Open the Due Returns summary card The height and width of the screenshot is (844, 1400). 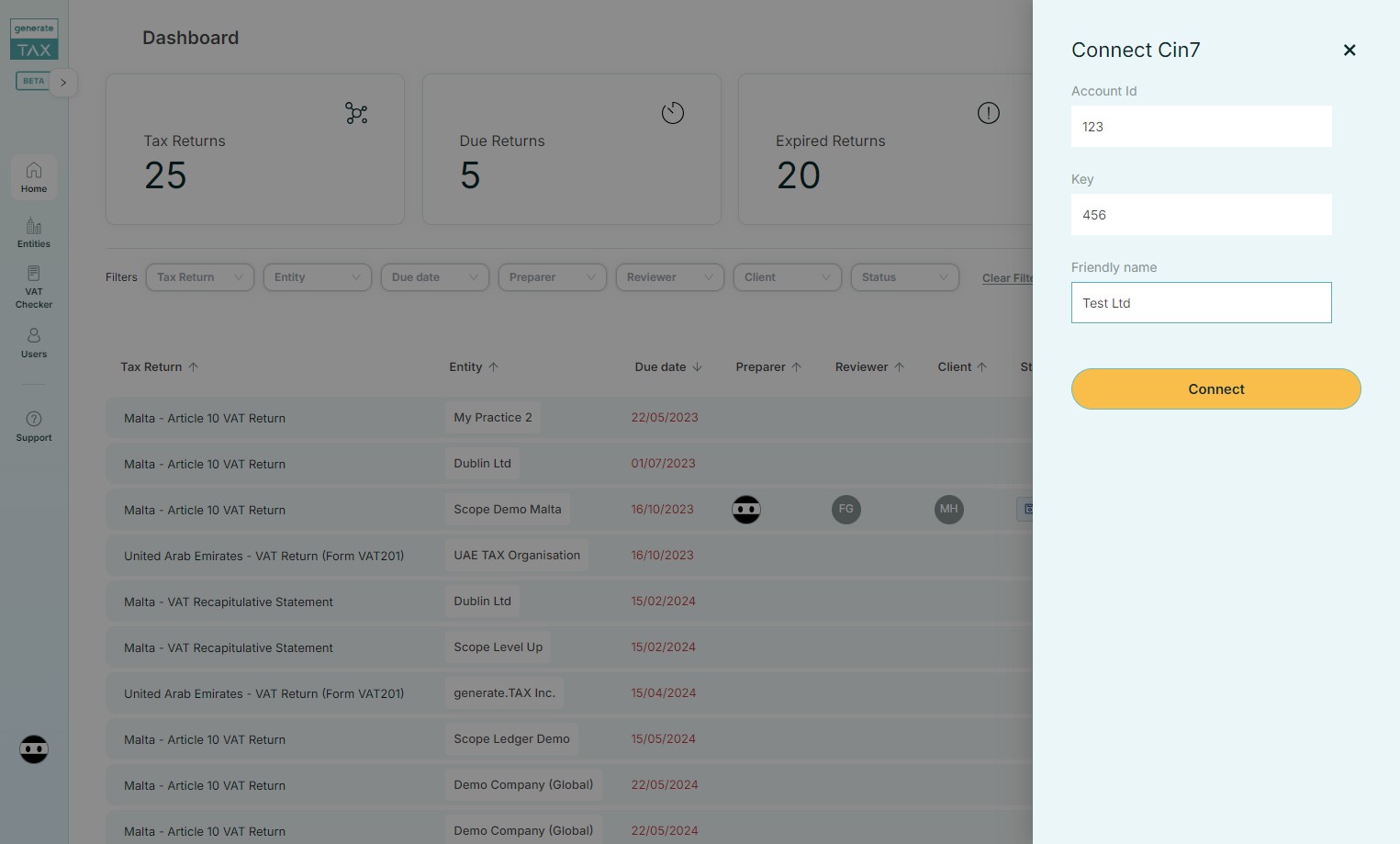571,150
